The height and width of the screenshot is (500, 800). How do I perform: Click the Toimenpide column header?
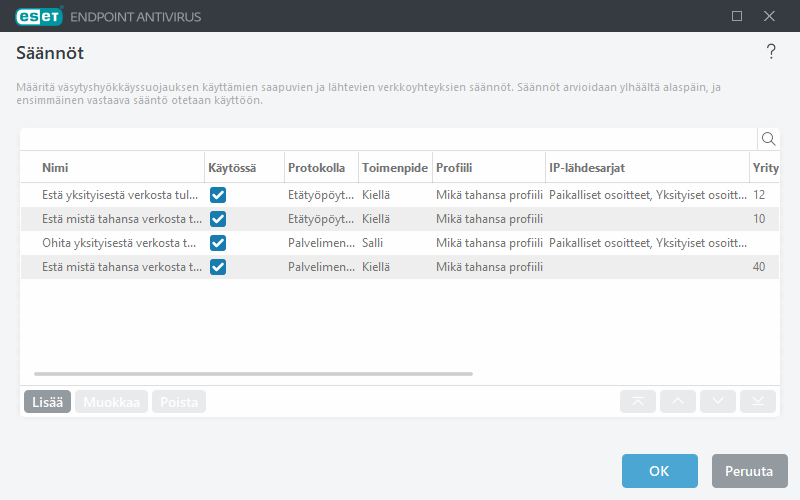392,167
